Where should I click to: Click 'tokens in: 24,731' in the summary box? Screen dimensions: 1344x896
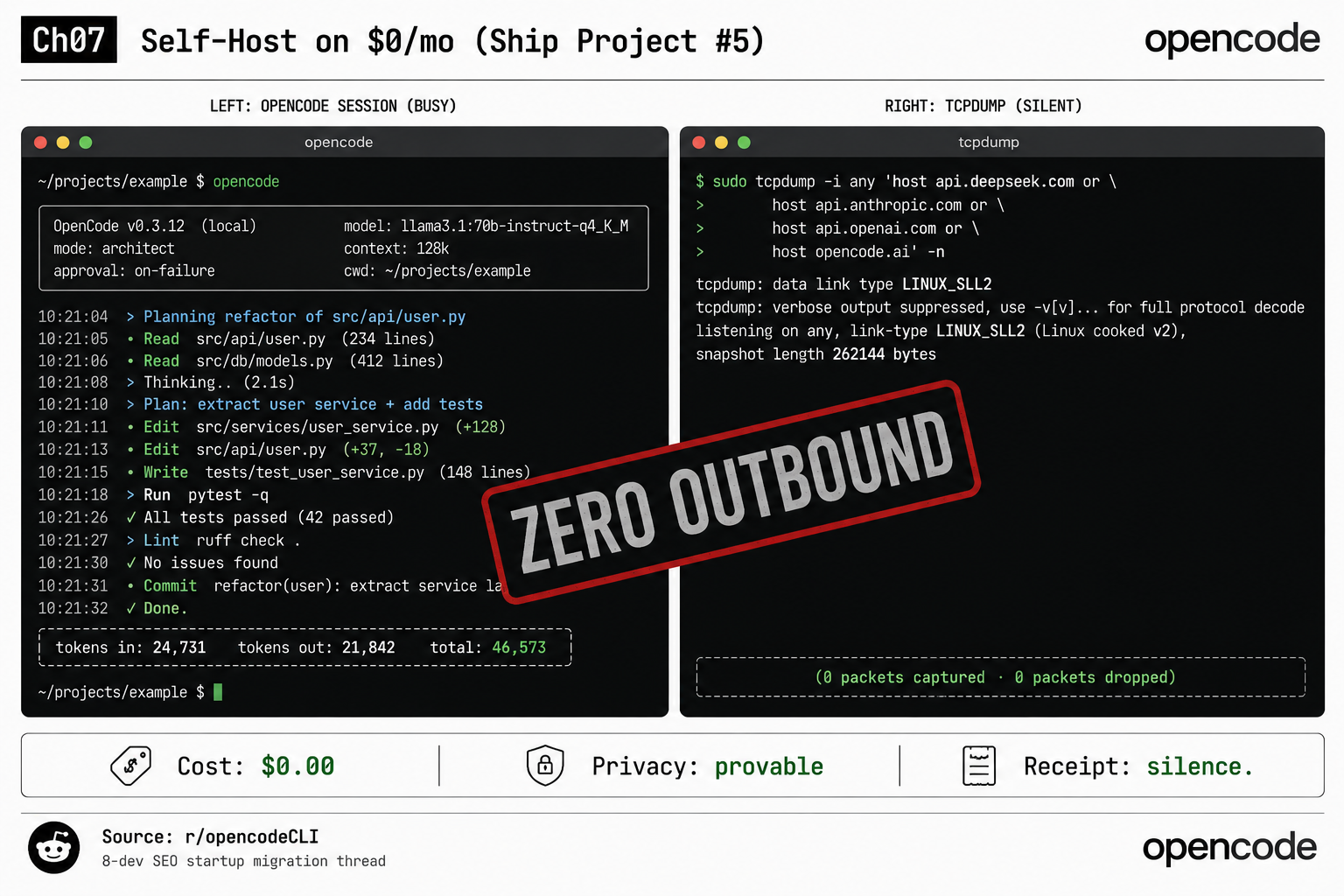tap(130, 647)
